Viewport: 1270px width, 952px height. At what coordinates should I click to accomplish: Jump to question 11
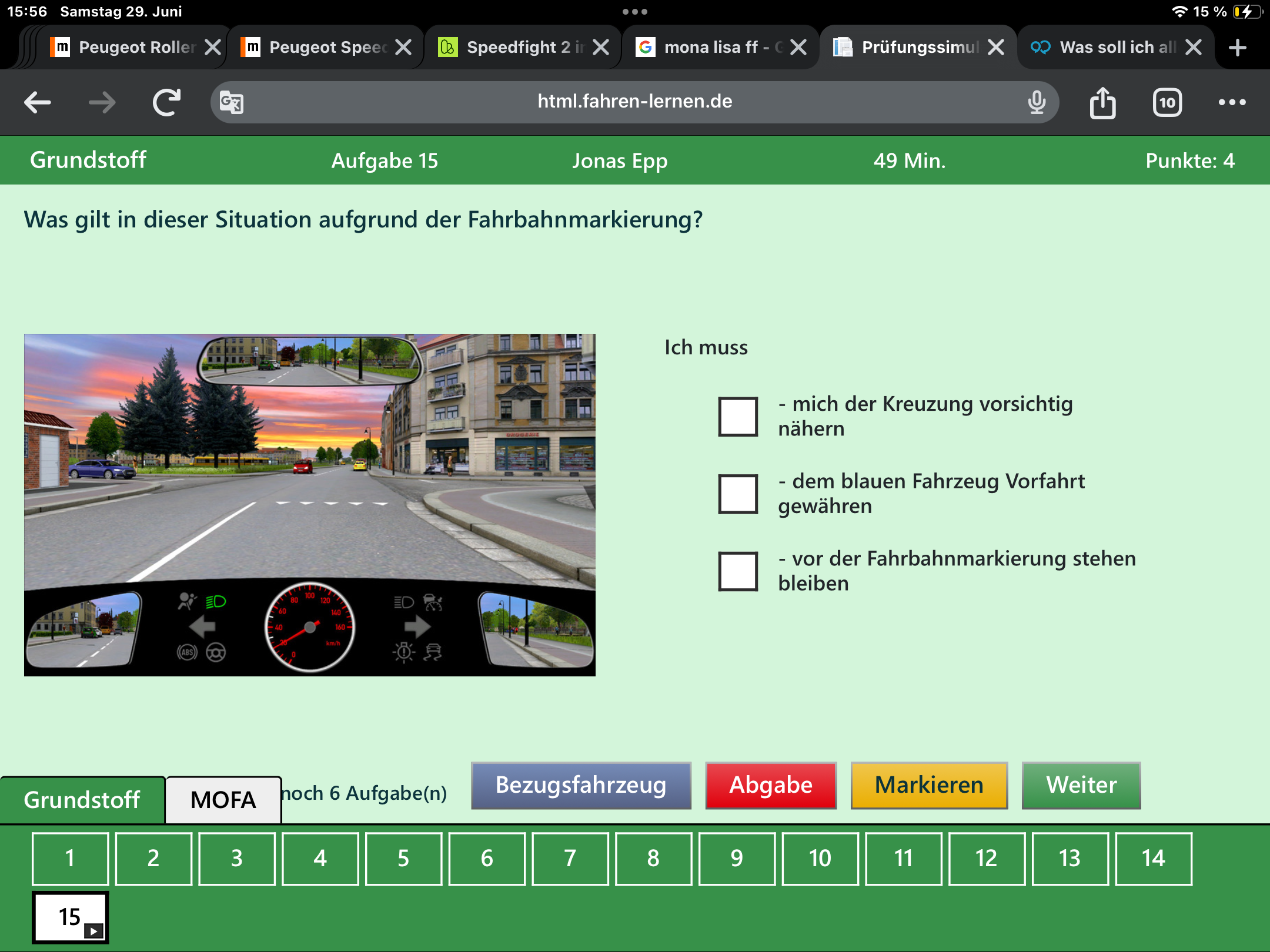point(904,859)
